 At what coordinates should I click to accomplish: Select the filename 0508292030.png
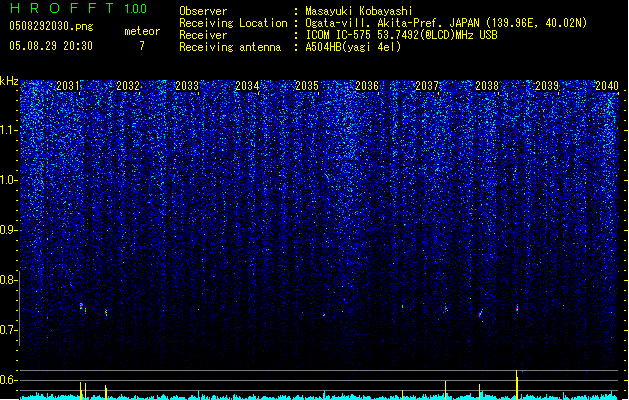[x=51, y=26]
